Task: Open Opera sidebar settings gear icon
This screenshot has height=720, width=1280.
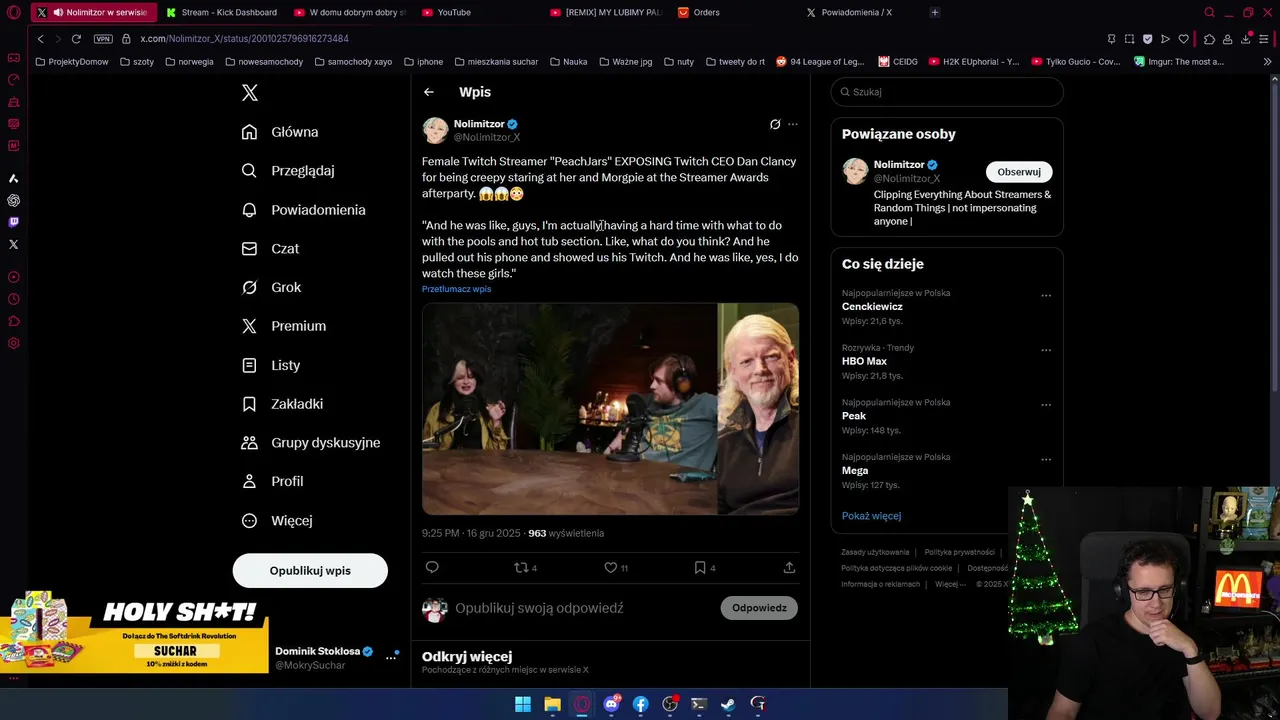Action: pos(13,343)
